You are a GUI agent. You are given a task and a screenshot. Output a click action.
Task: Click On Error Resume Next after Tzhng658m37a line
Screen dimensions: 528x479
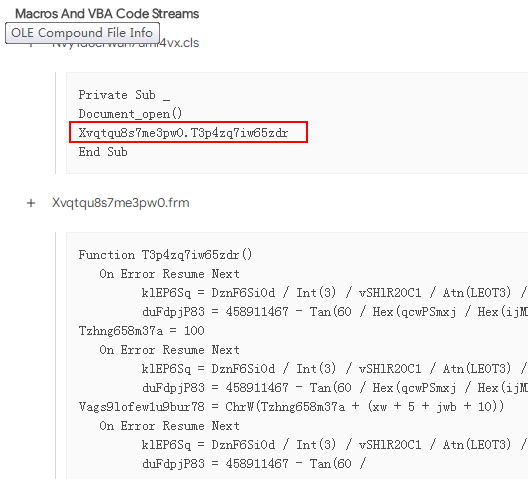tap(169, 350)
